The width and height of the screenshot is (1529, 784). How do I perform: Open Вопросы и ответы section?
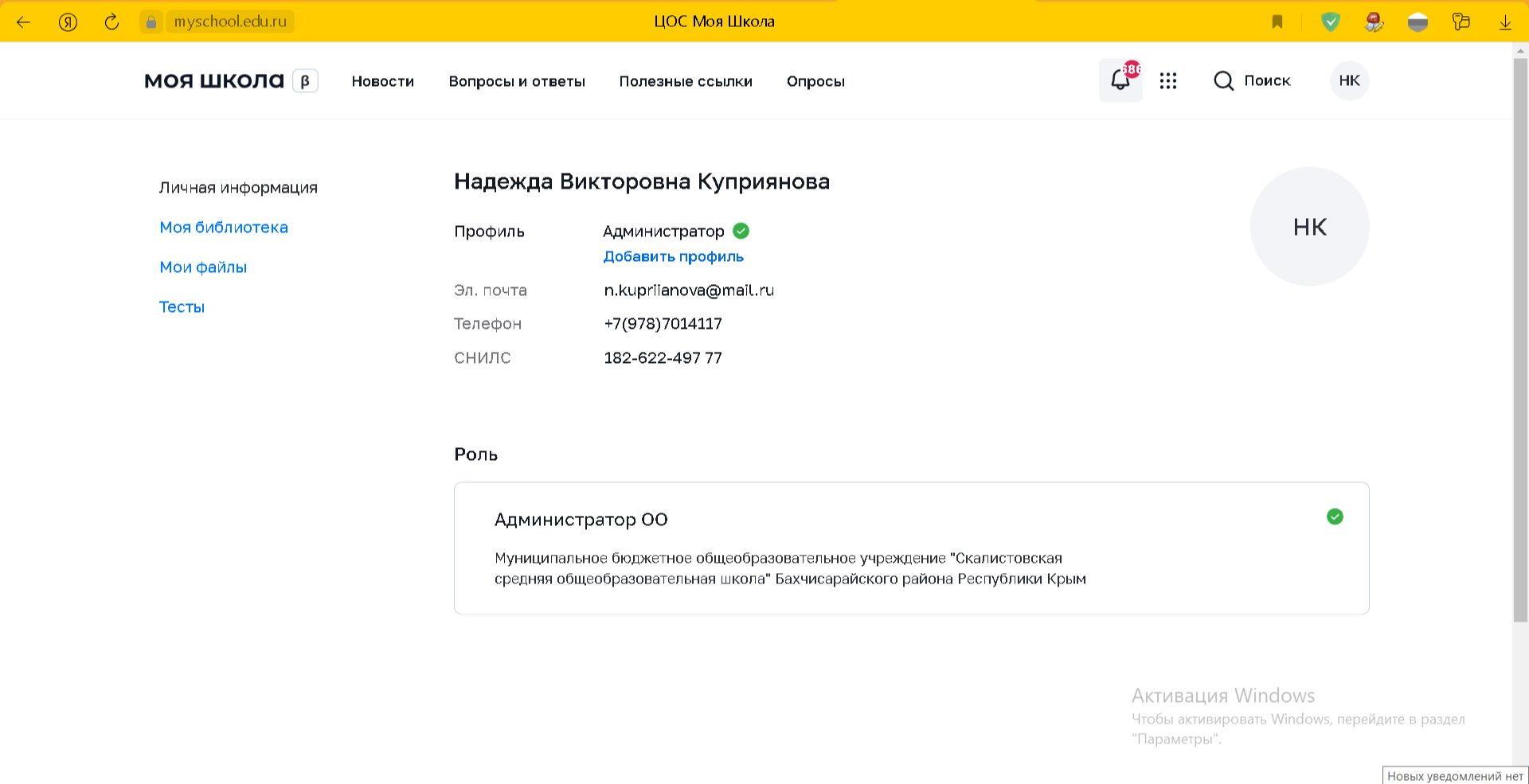tap(517, 81)
